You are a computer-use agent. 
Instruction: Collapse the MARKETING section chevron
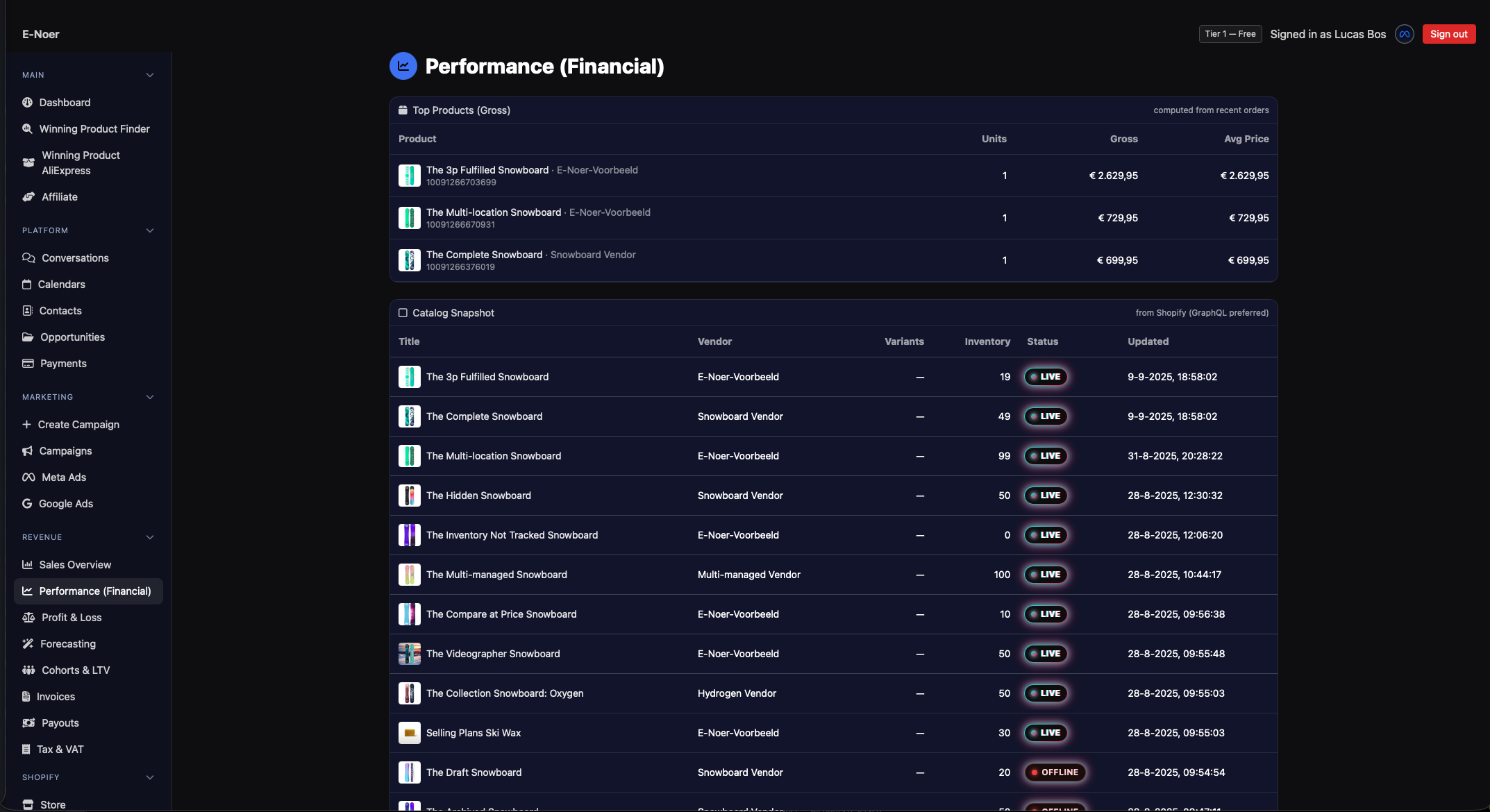click(150, 397)
